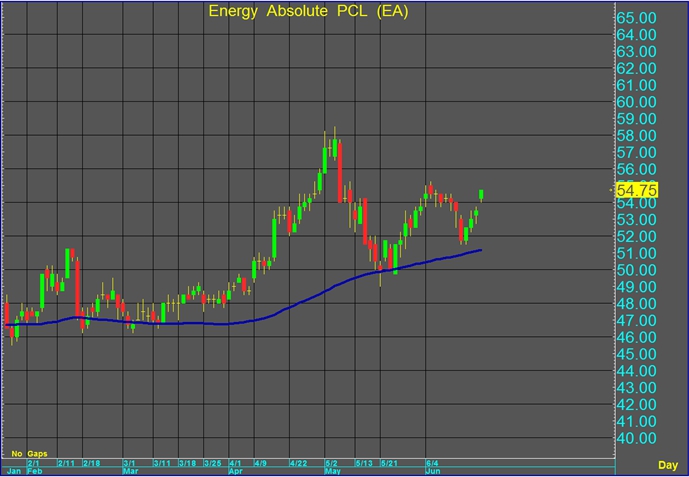
Task: Click the last green candlestick near 54.75
Action: tap(481, 195)
